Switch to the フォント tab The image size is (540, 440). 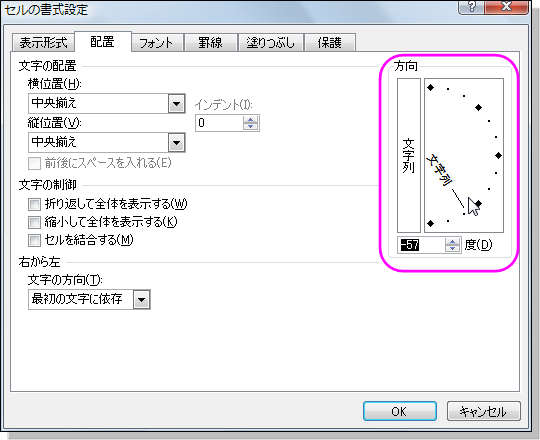pyautogui.click(x=156, y=43)
